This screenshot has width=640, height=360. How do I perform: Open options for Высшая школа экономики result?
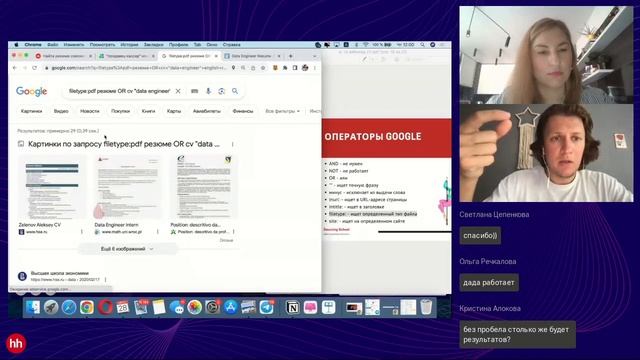106,280
